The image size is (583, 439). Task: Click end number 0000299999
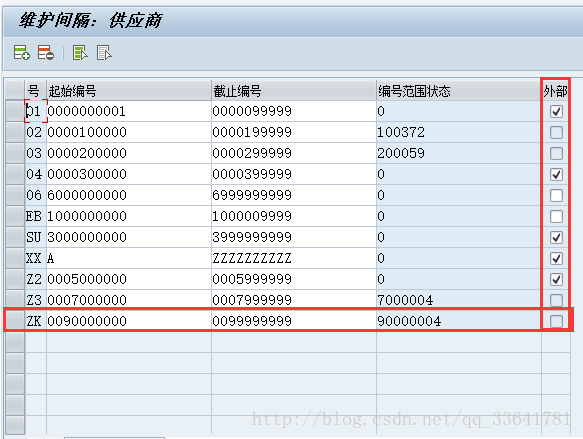(x=294, y=153)
